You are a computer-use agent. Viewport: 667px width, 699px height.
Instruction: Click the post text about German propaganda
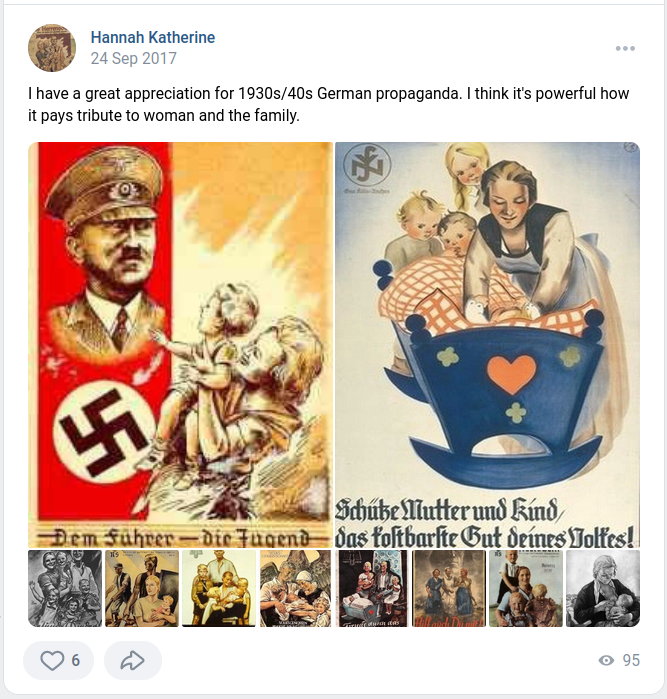coord(329,104)
